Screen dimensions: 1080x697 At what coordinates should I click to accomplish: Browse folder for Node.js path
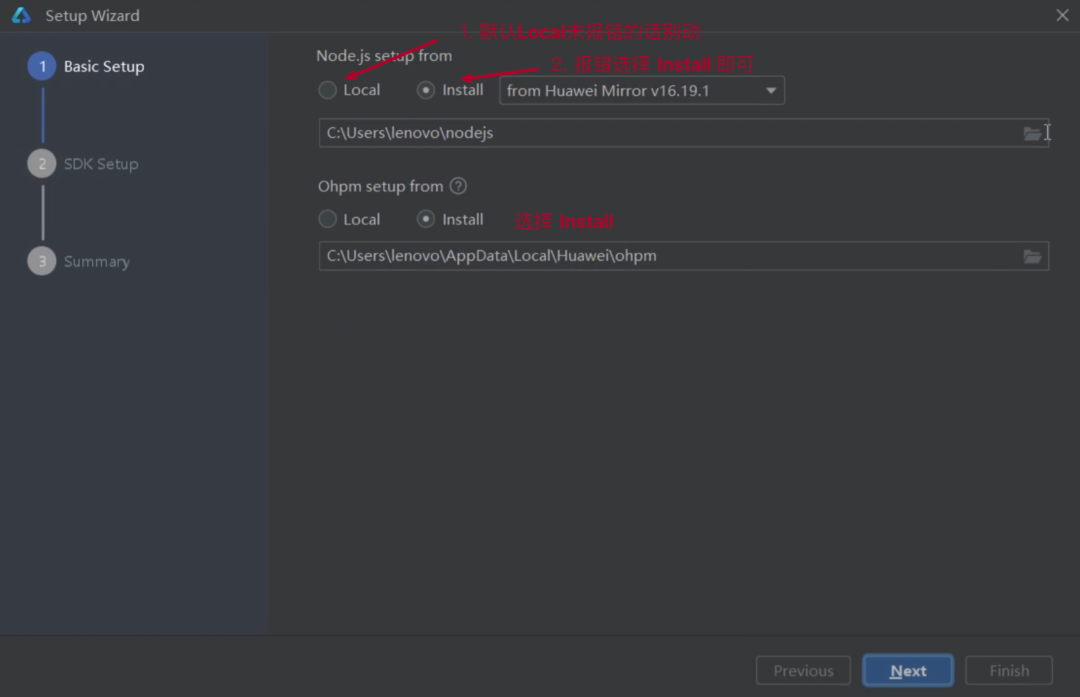point(1032,133)
